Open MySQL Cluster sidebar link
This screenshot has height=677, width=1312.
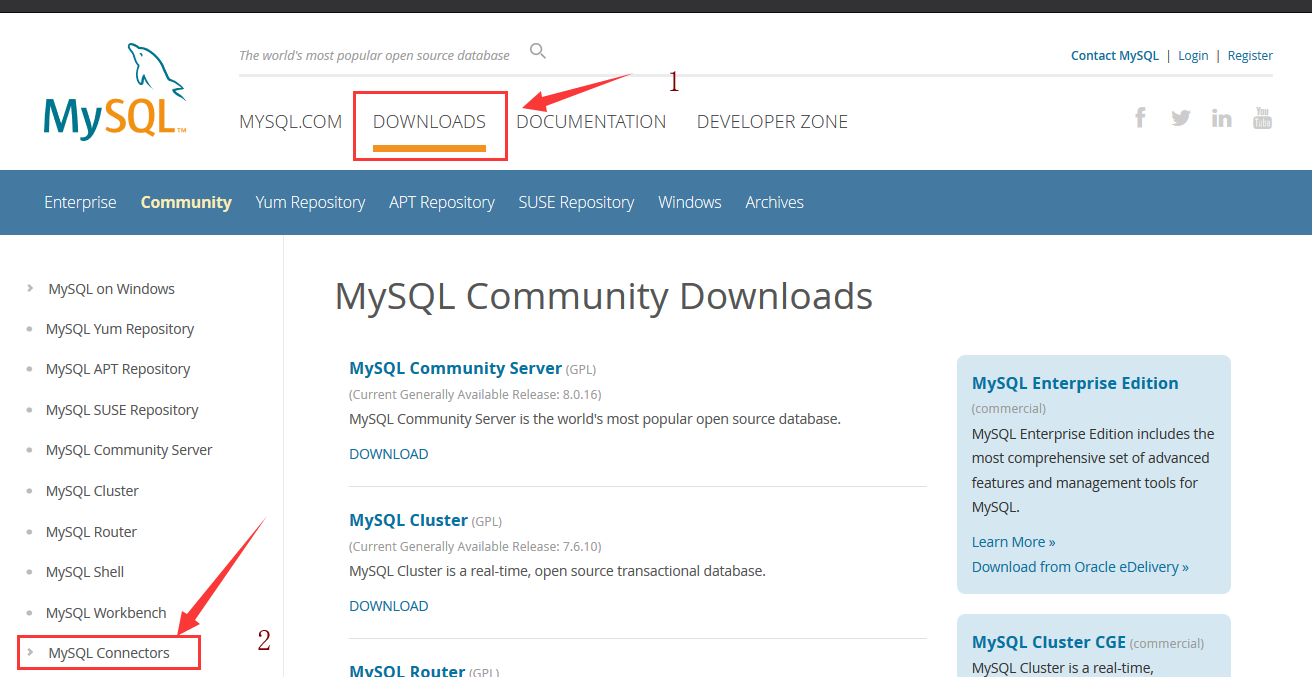92,491
